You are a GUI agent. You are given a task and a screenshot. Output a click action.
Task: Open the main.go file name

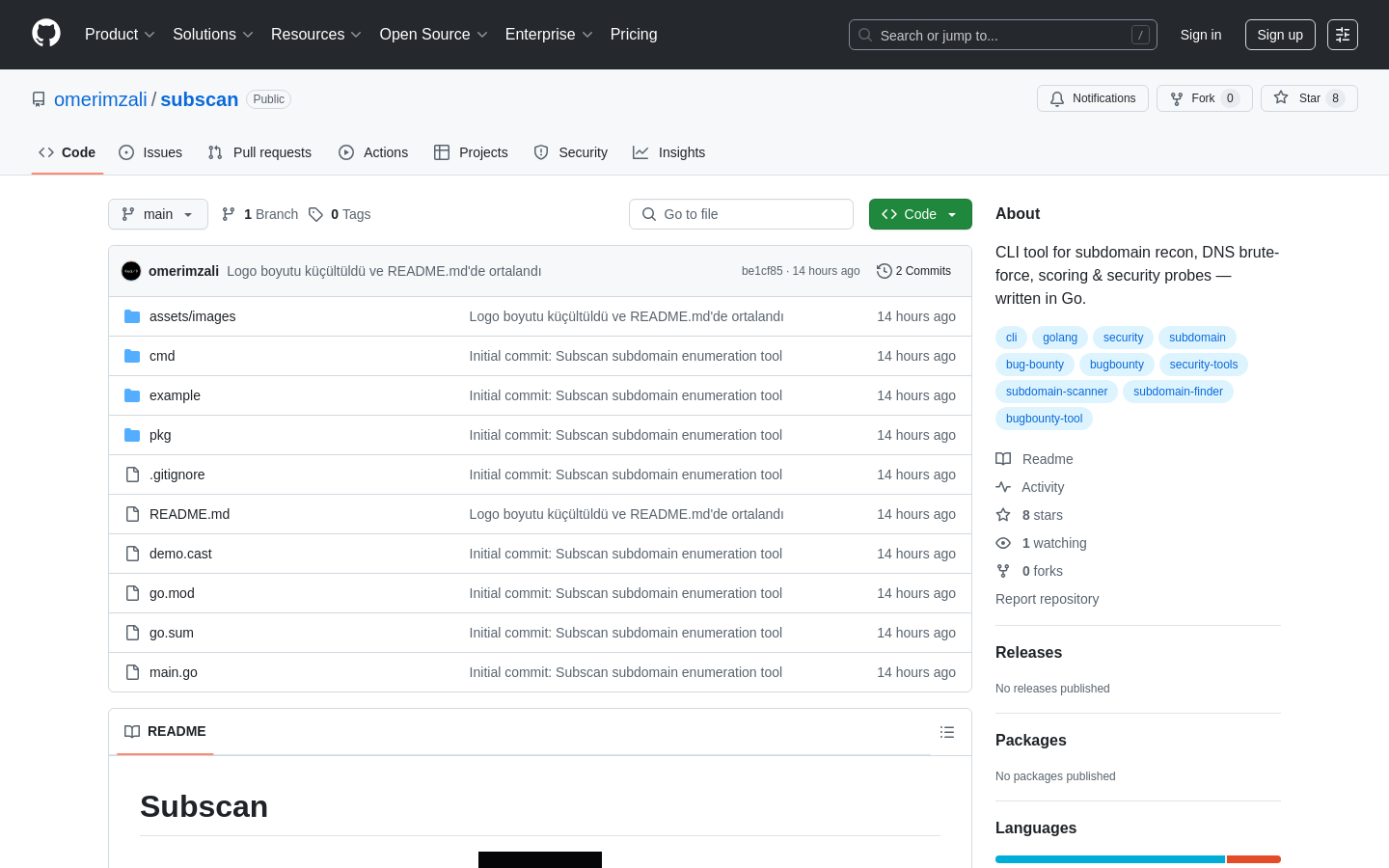(174, 672)
